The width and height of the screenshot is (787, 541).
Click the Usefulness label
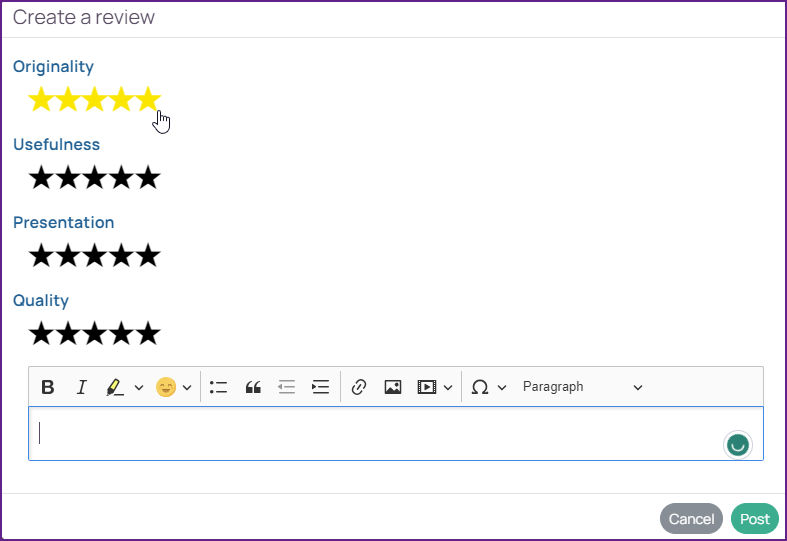[56, 145]
